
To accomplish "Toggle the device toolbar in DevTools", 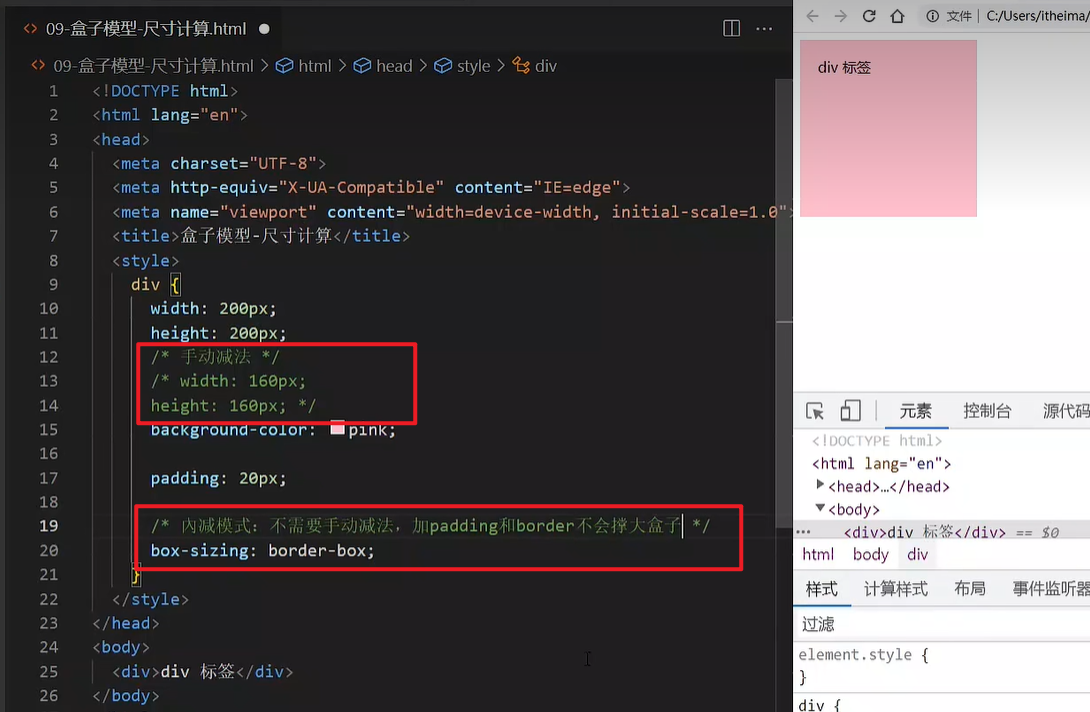I will tap(850, 411).
